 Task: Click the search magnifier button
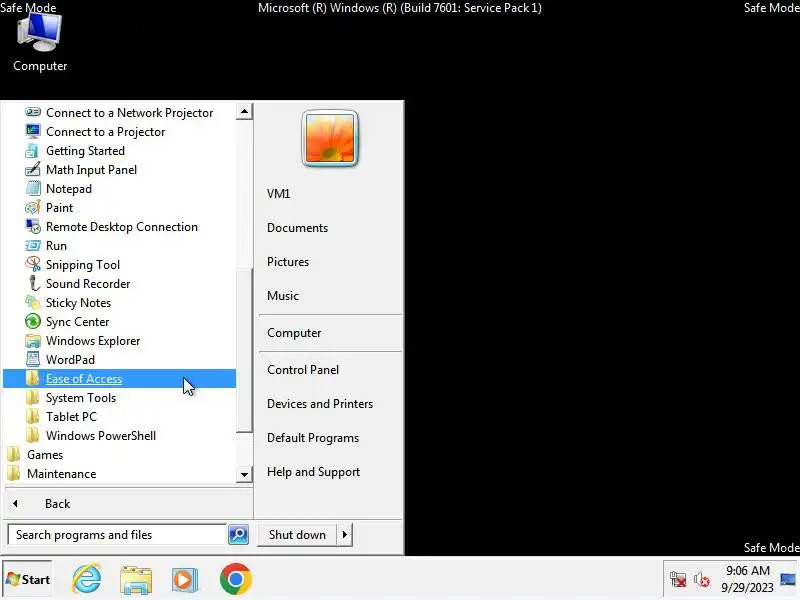pos(238,534)
